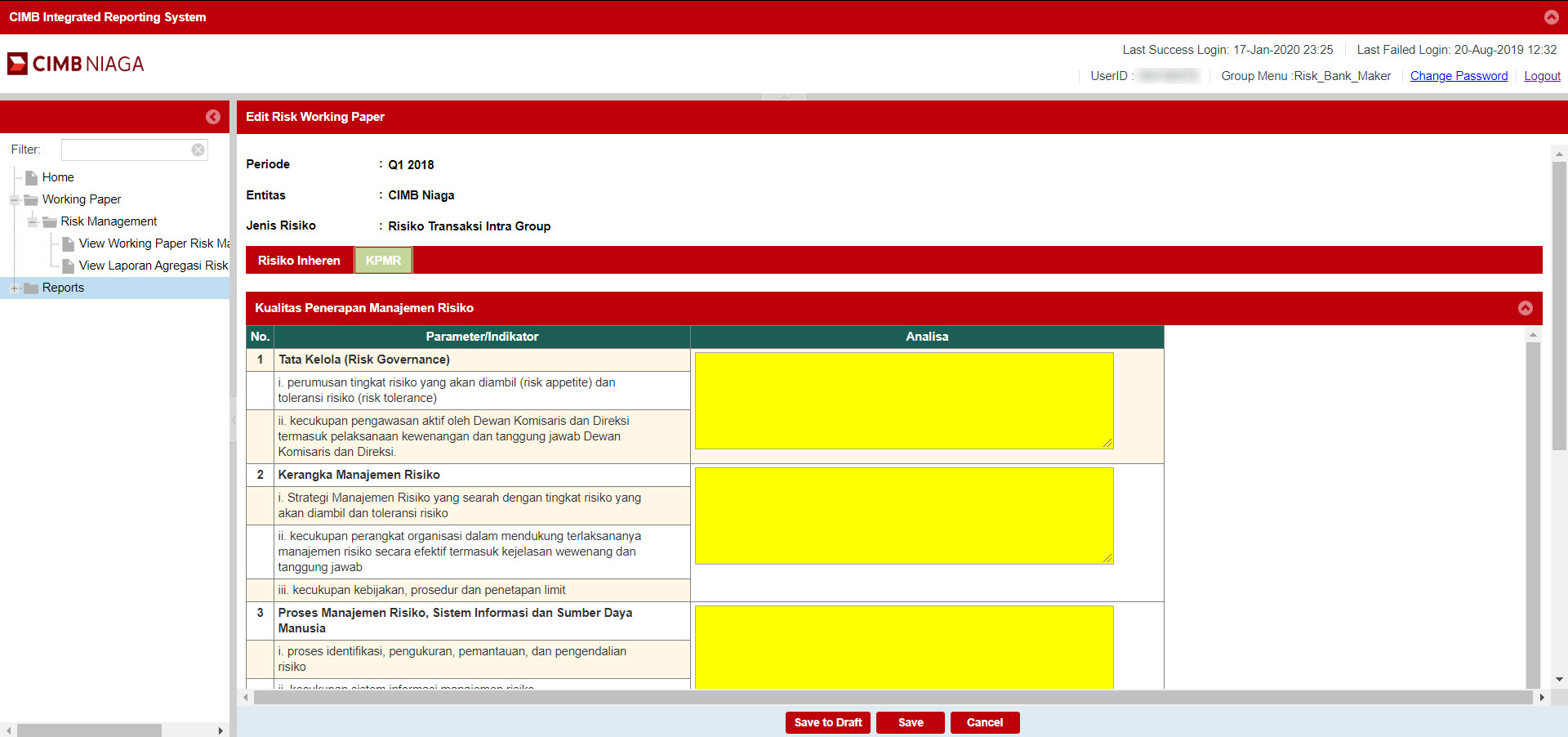Collapse the Risk Management tree node
This screenshot has width=1568, height=737.
[x=33, y=221]
